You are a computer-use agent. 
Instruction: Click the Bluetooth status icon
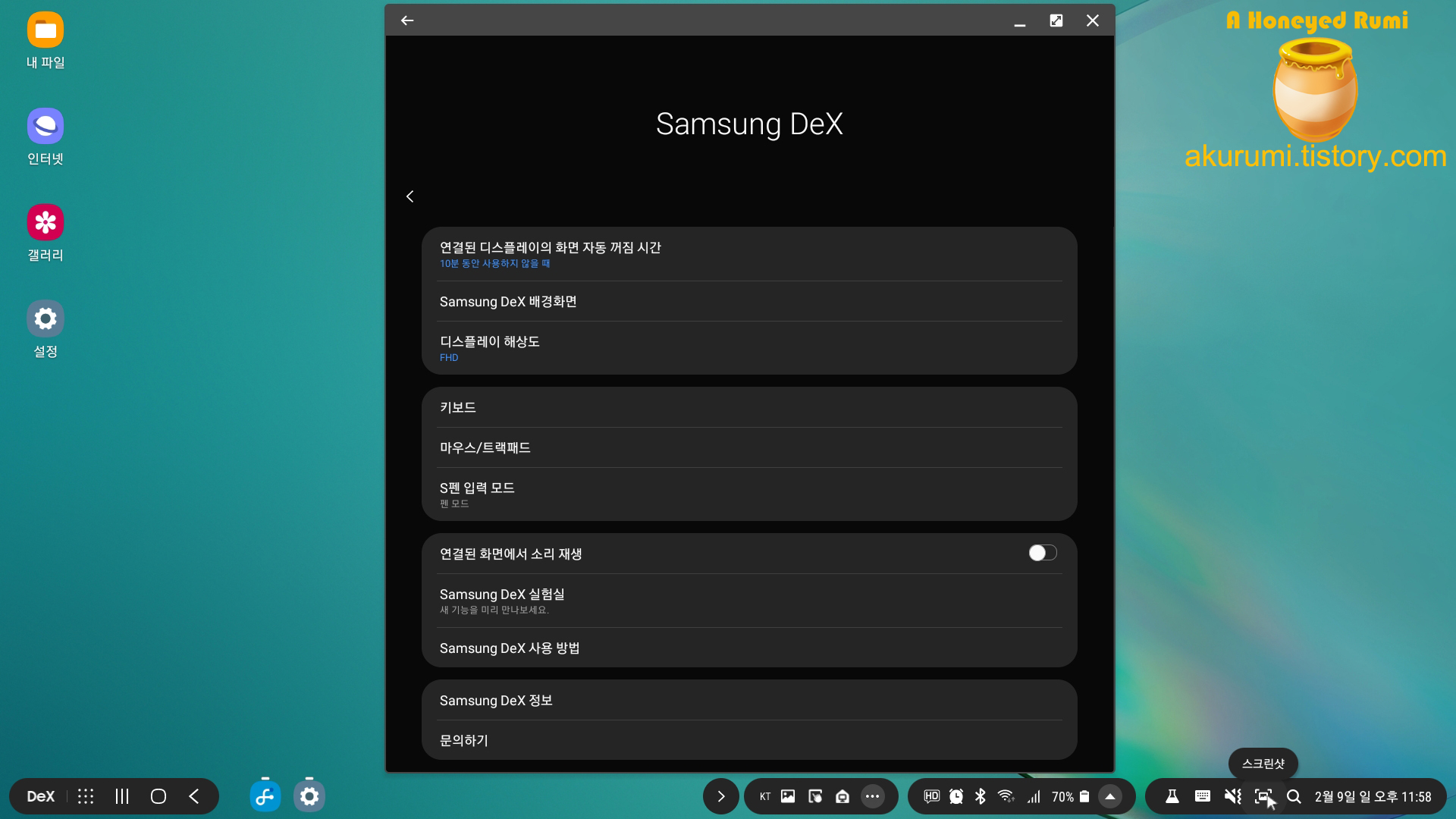pos(980,796)
